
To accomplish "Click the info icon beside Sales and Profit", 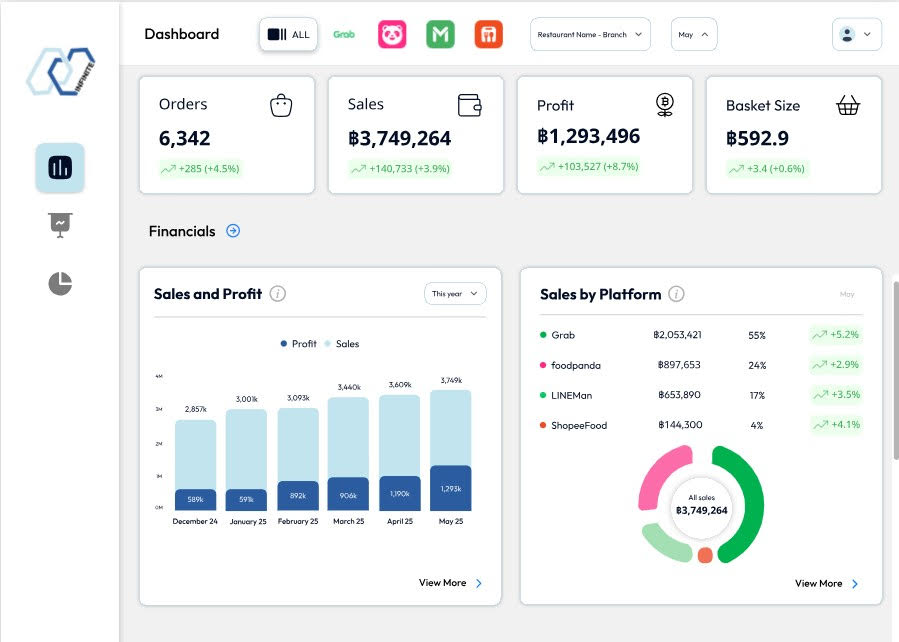I will (x=278, y=294).
